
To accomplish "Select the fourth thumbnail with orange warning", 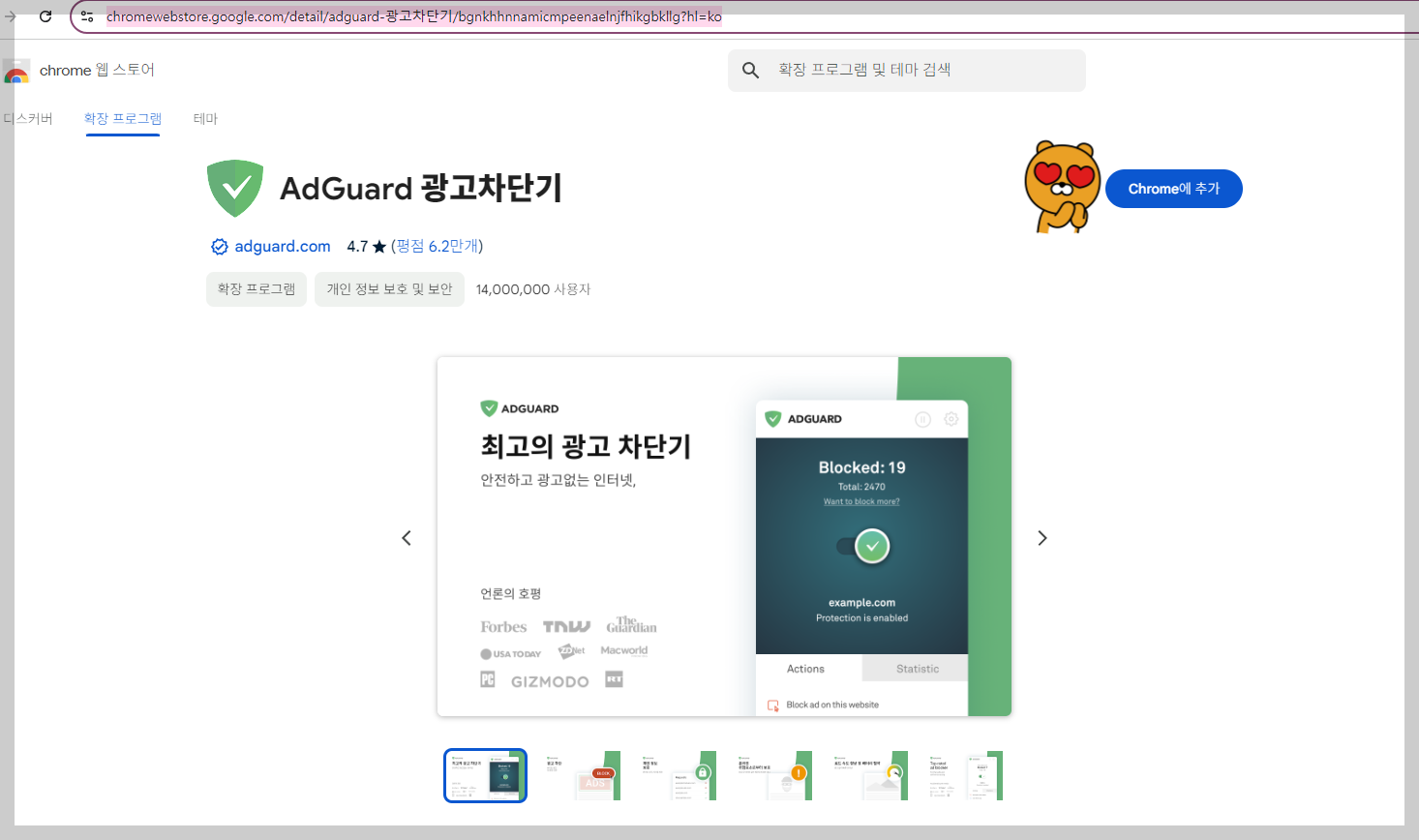I will pos(772,775).
